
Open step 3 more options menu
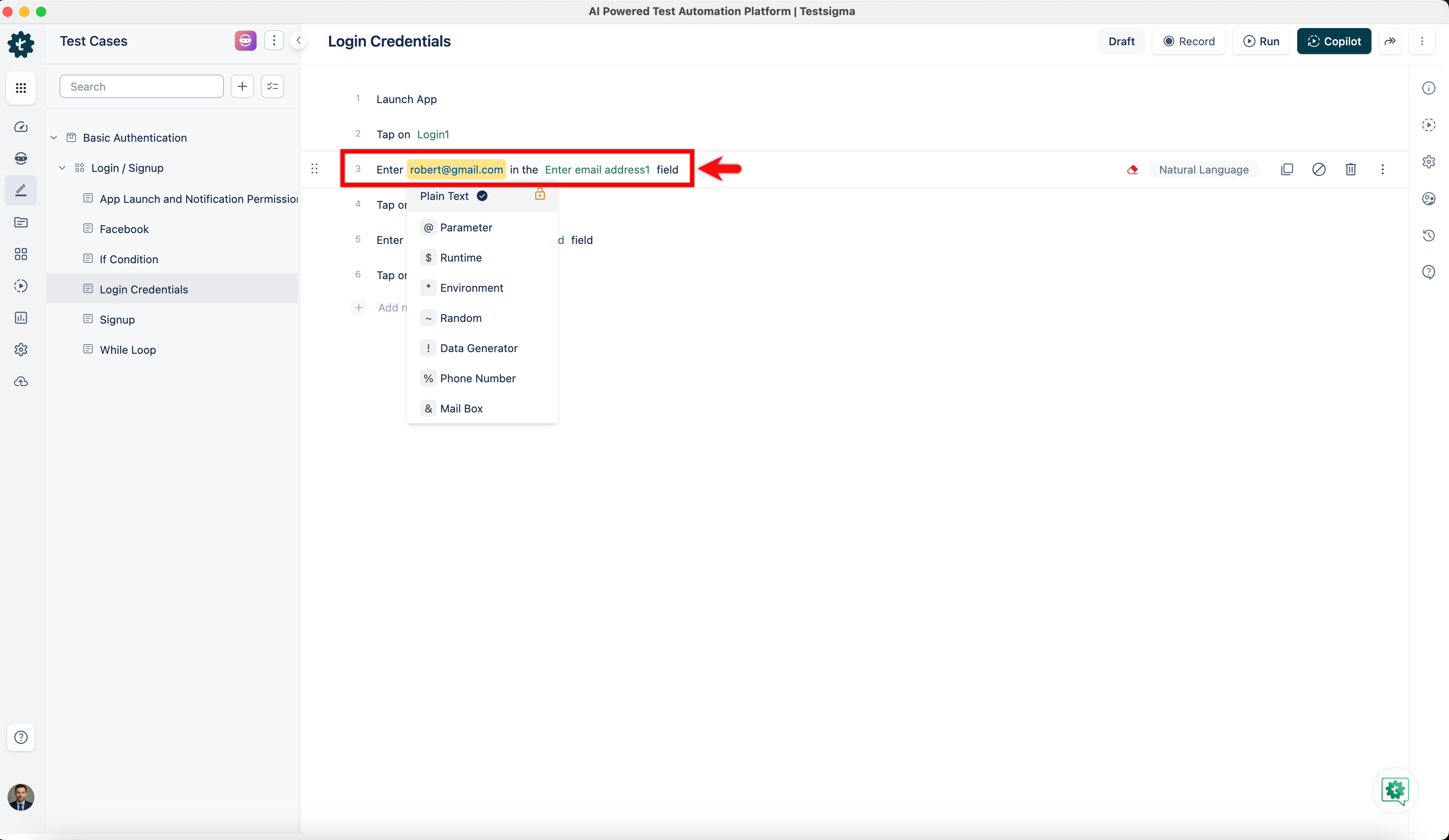1382,169
